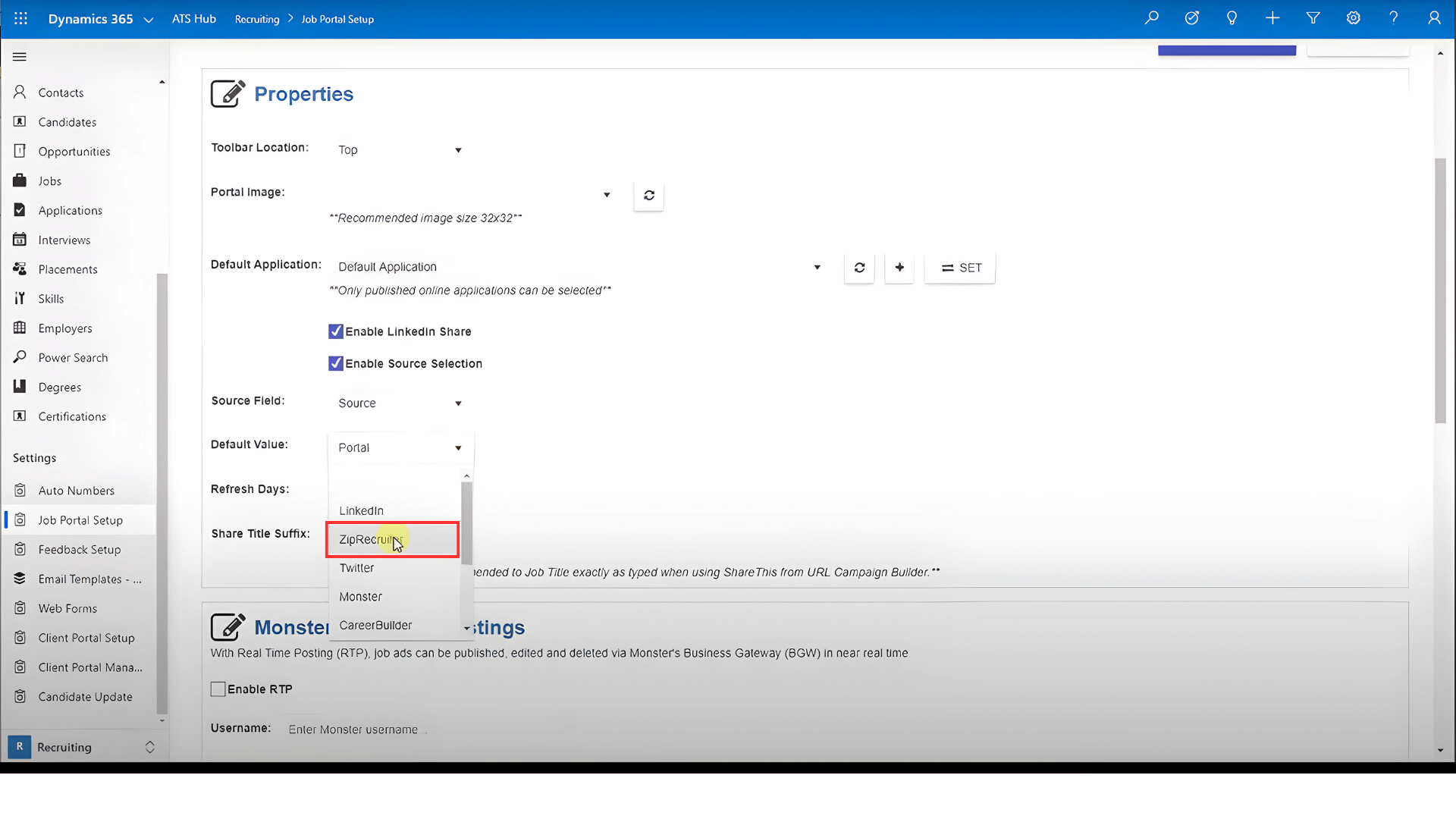The image size is (1456, 819).
Task: Open the user account icon
Action: click(1434, 17)
